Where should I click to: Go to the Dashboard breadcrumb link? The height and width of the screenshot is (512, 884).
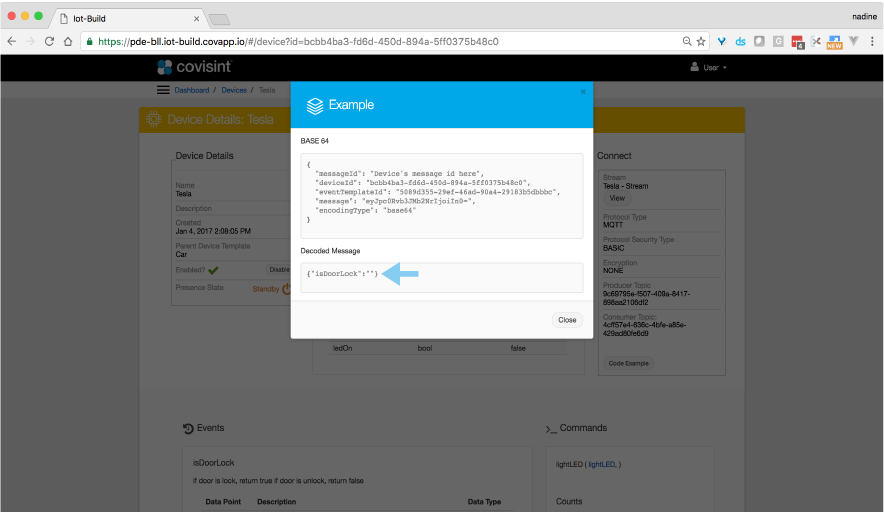[x=192, y=90]
